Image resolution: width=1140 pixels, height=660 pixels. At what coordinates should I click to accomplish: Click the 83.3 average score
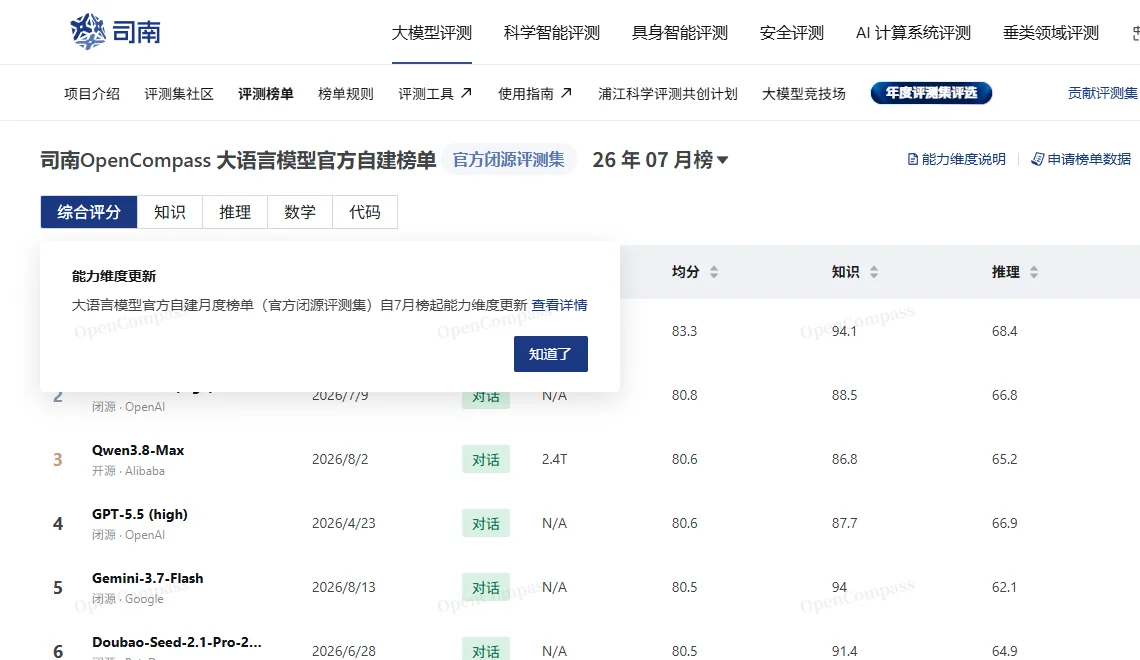point(684,331)
